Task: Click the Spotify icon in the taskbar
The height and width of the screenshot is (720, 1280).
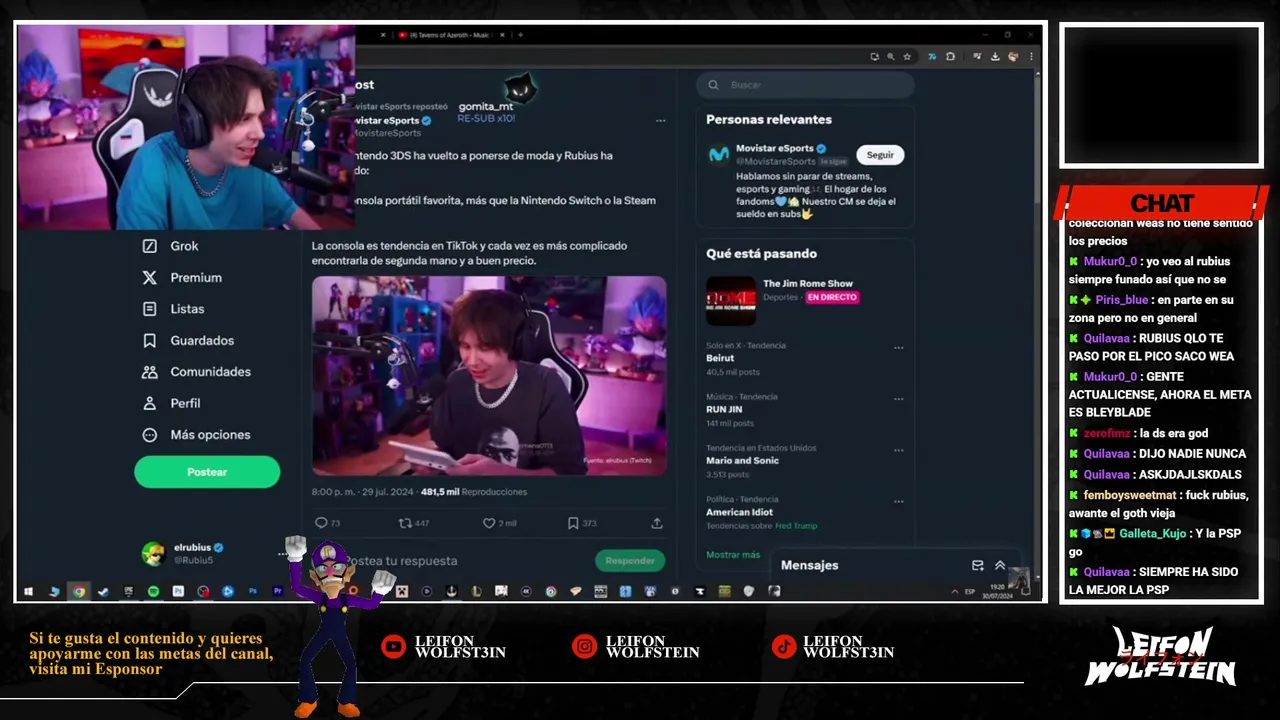Action: 153,591
